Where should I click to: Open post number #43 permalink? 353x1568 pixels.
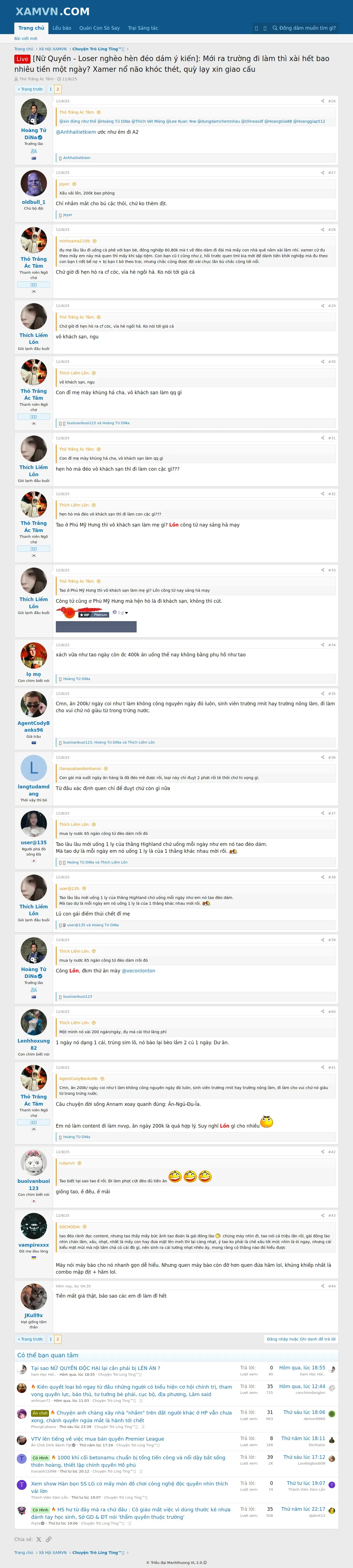coord(332,1215)
